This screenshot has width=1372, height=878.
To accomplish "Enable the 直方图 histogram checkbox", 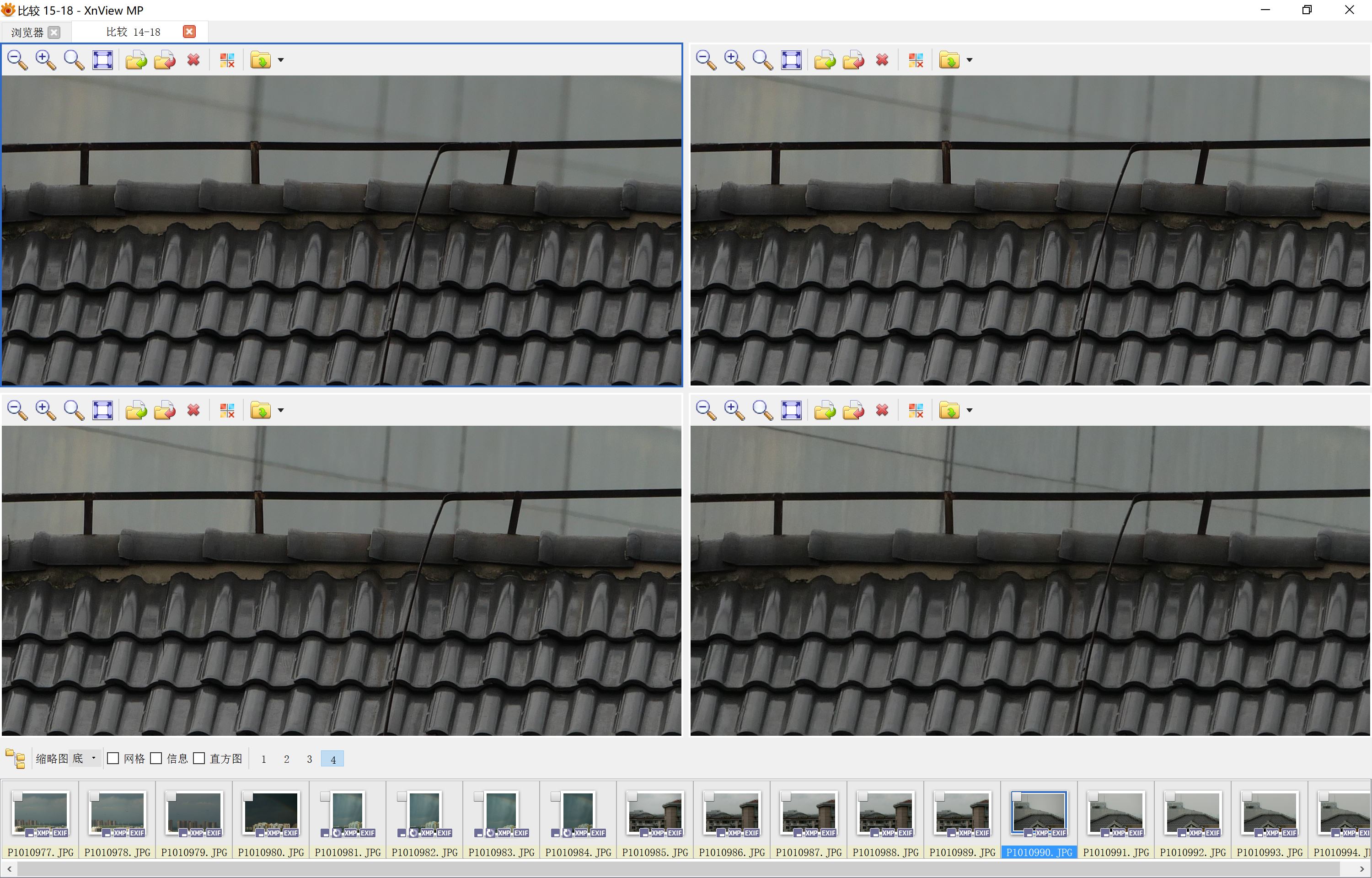I will click(x=199, y=758).
